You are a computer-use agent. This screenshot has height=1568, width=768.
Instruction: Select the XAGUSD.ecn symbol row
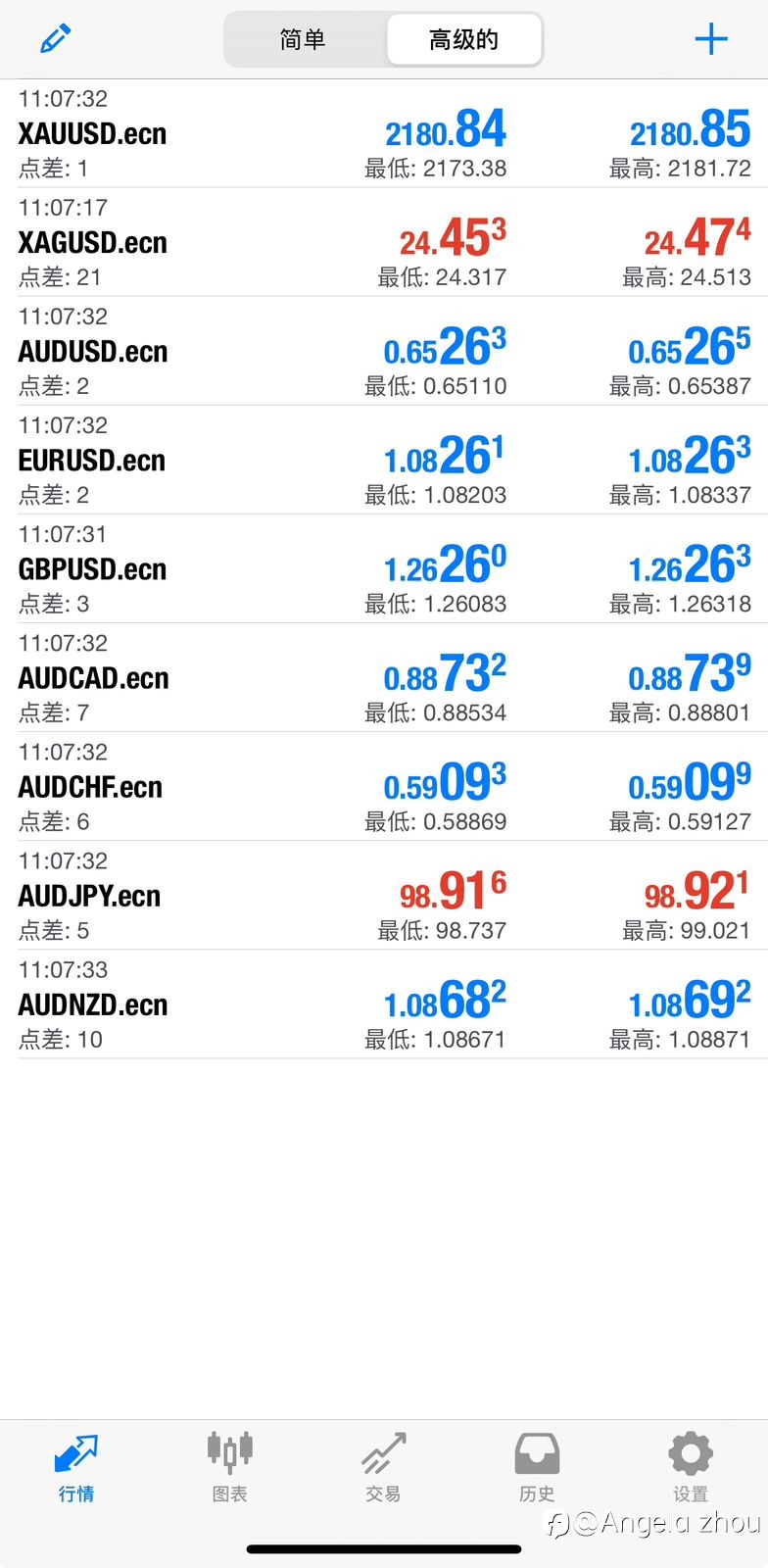coord(384,242)
